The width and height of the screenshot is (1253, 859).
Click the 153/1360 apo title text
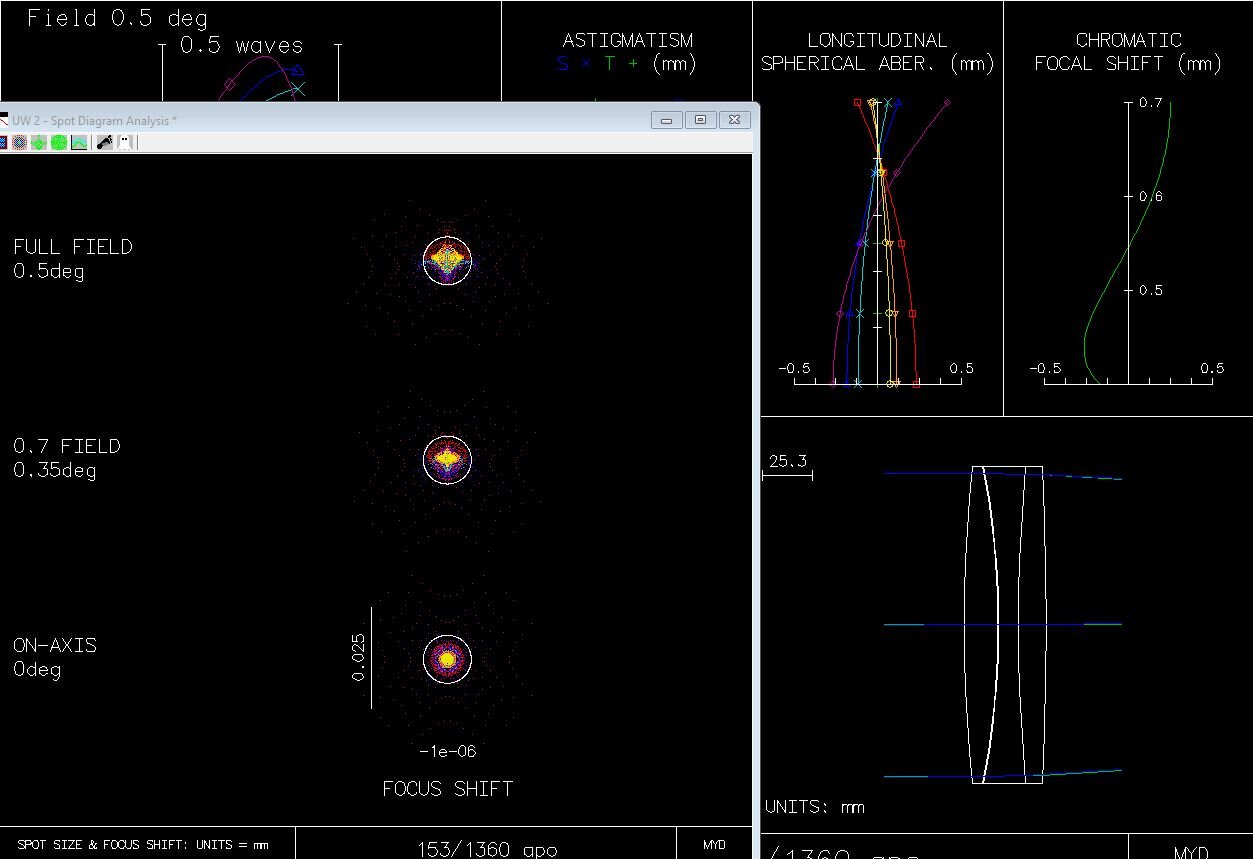coord(487,849)
